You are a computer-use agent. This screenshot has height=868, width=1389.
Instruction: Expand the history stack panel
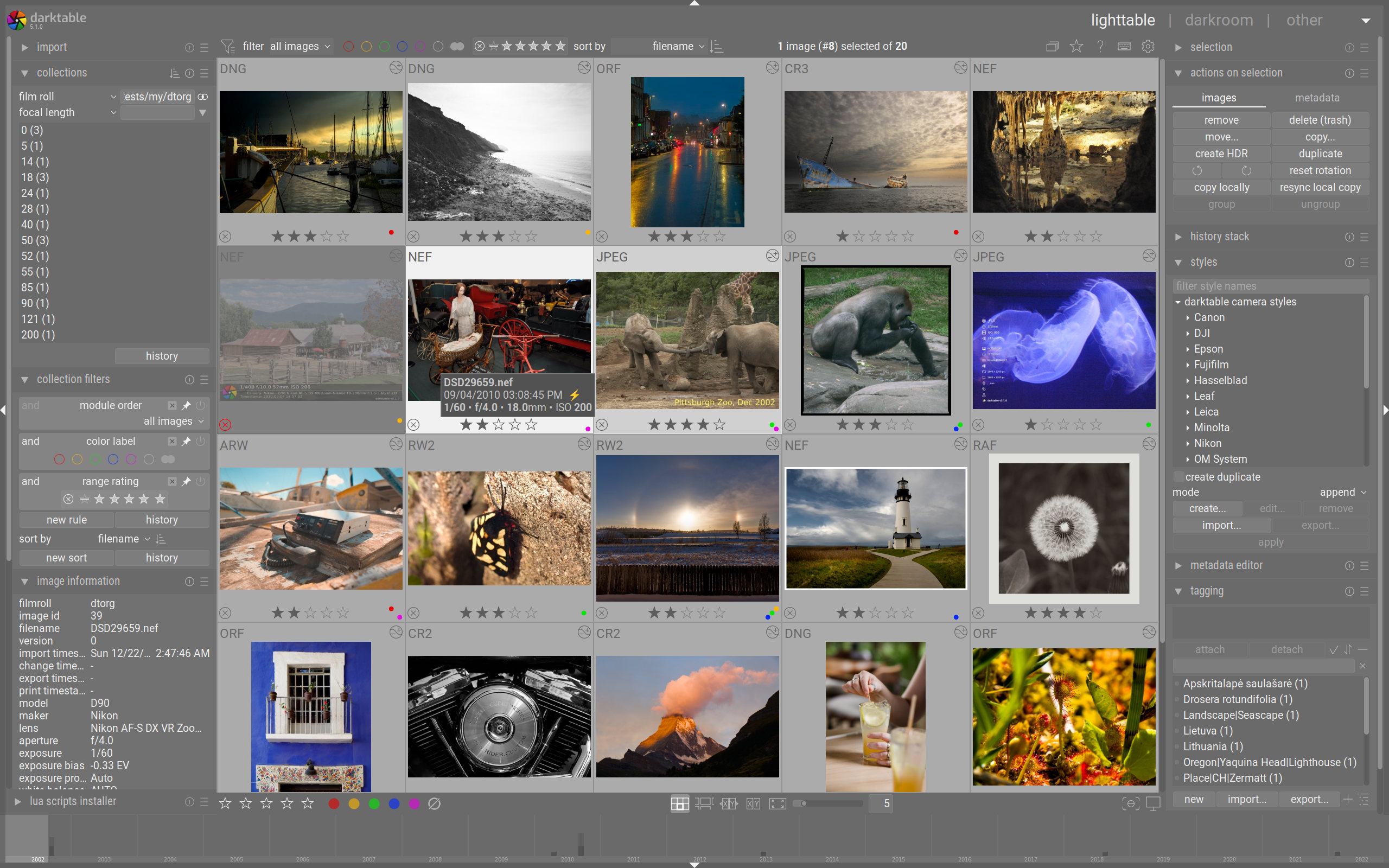(x=1219, y=236)
